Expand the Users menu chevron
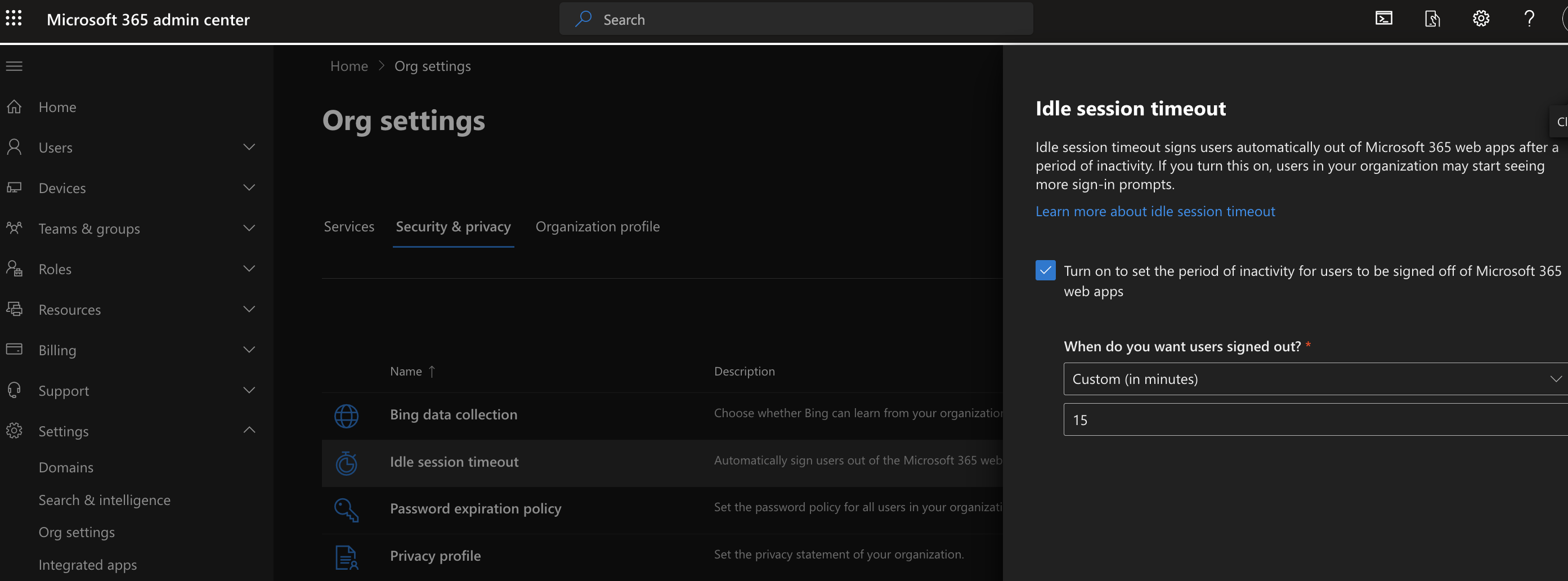1568x581 pixels. point(249,147)
